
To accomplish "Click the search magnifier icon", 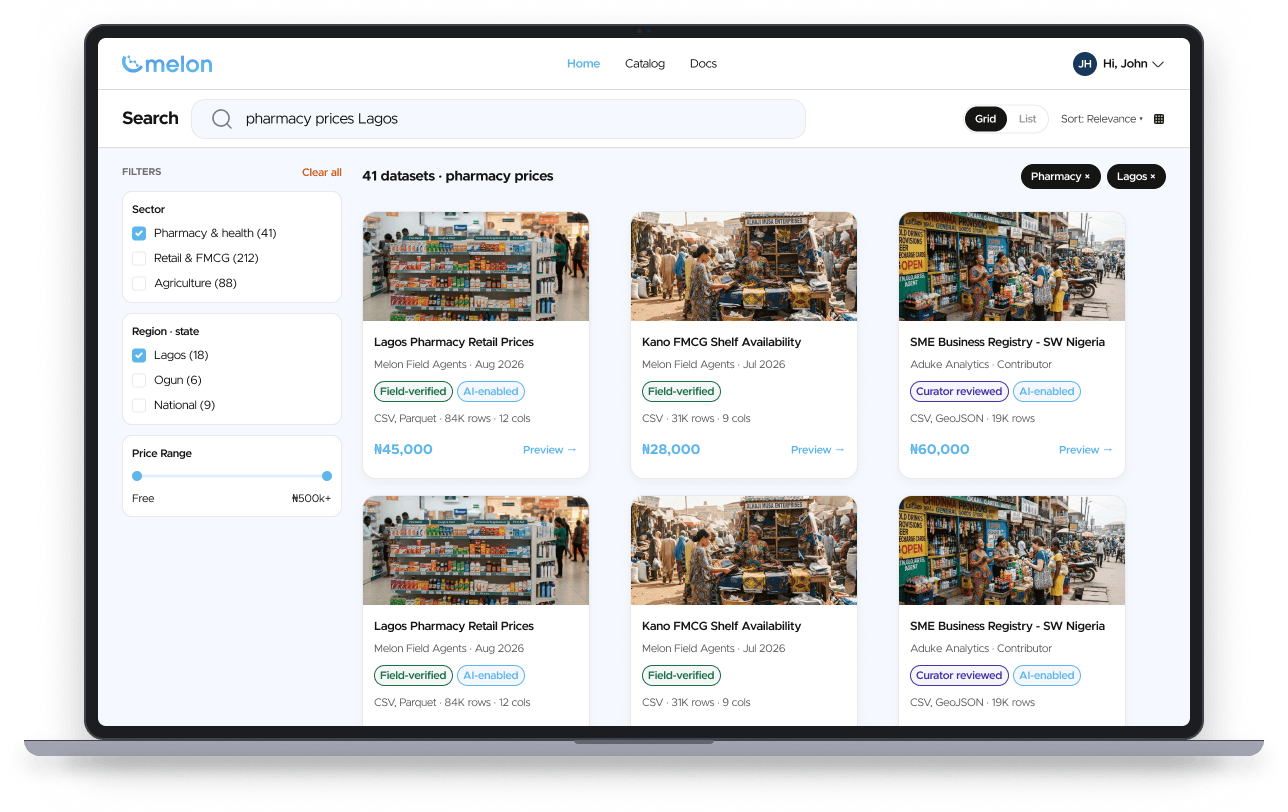I will [x=222, y=119].
